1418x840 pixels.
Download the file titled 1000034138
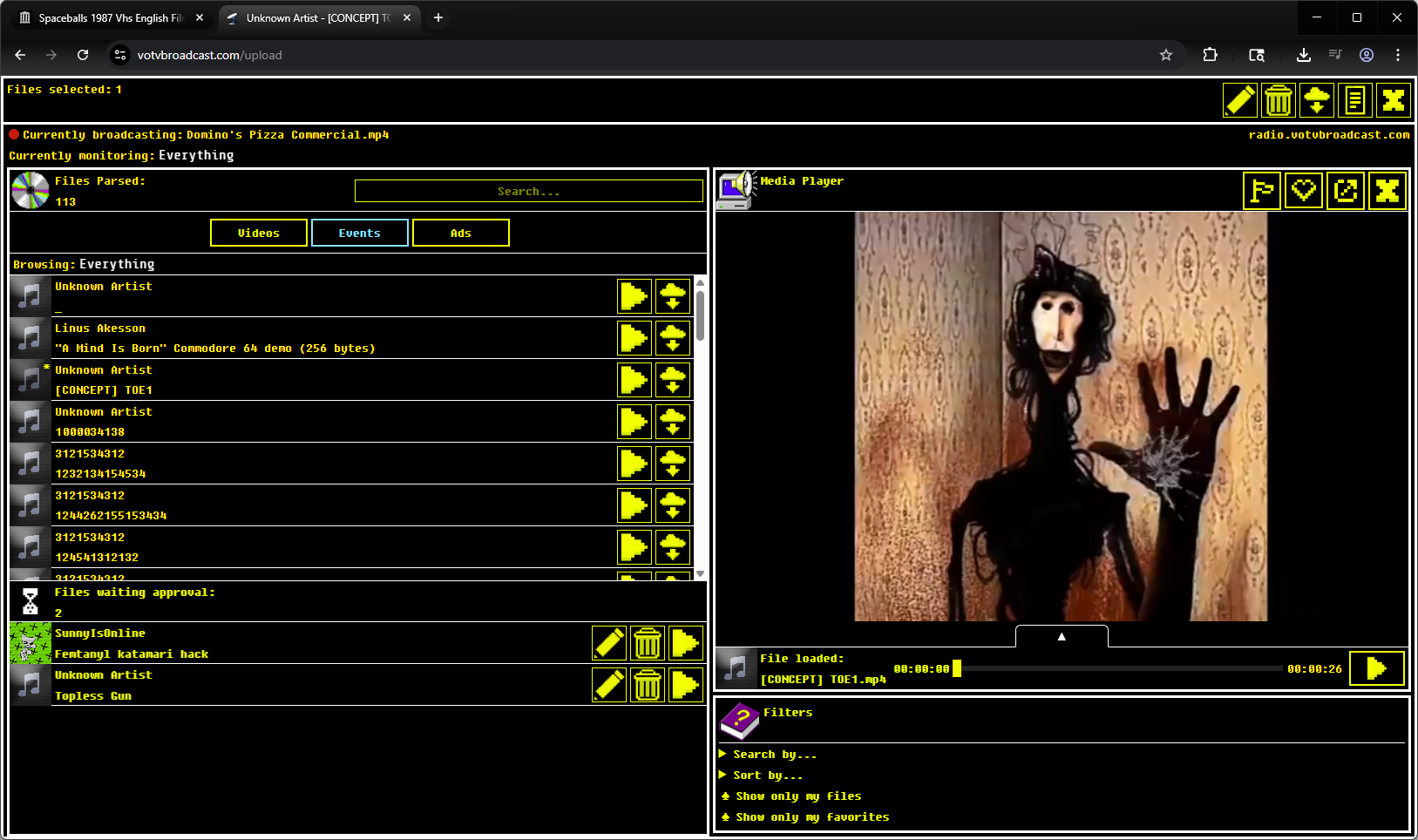(673, 422)
